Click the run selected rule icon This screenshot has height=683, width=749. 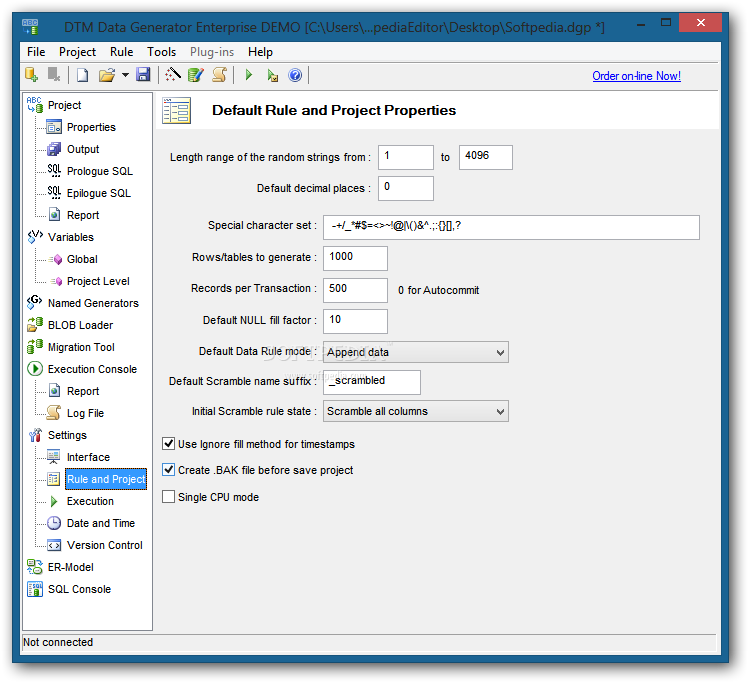[272, 75]
